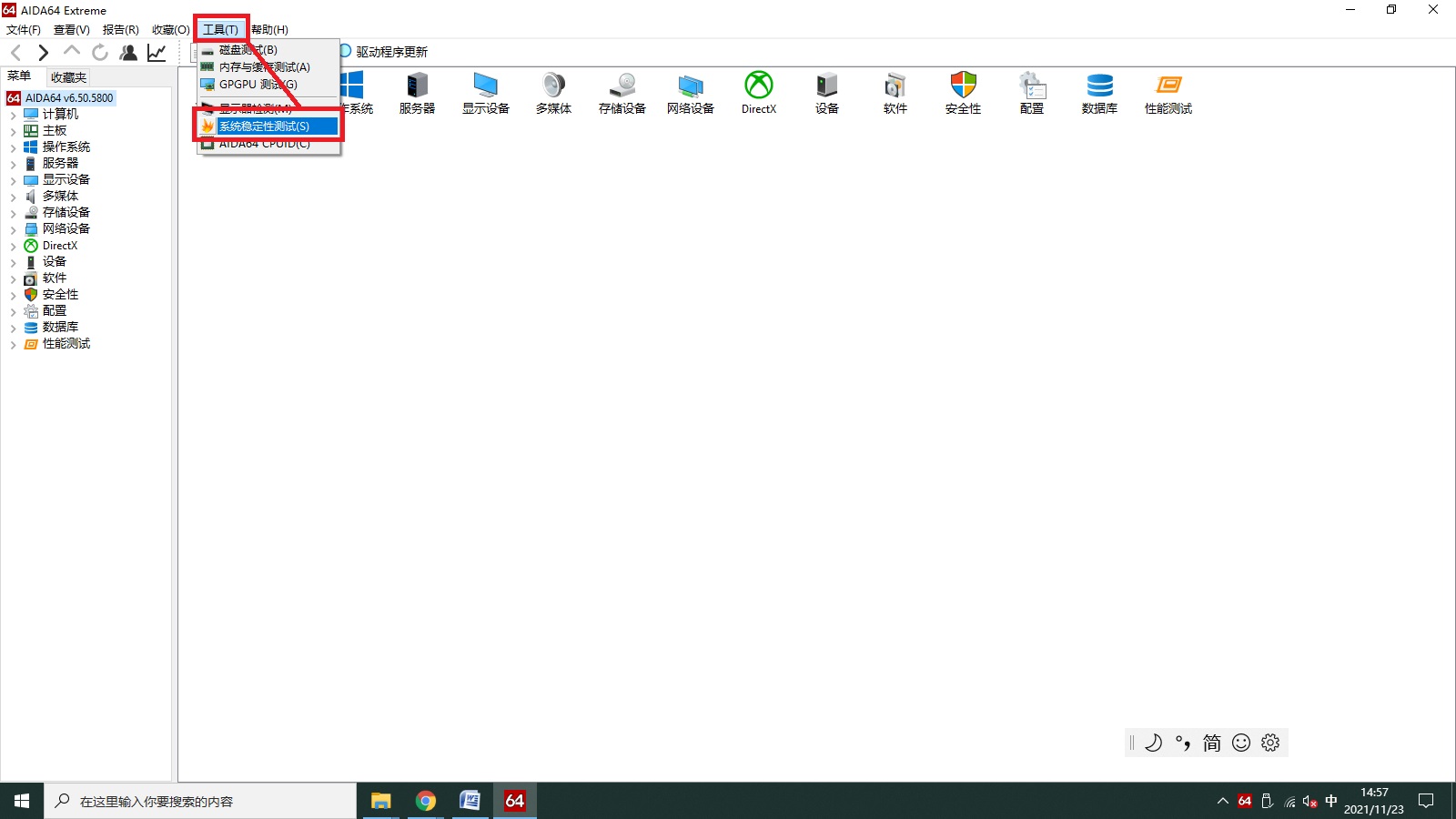Expand the 性能测试 tree node arrow
The width and height of the screenshot is (1456, 819).
tap(13, 344)
